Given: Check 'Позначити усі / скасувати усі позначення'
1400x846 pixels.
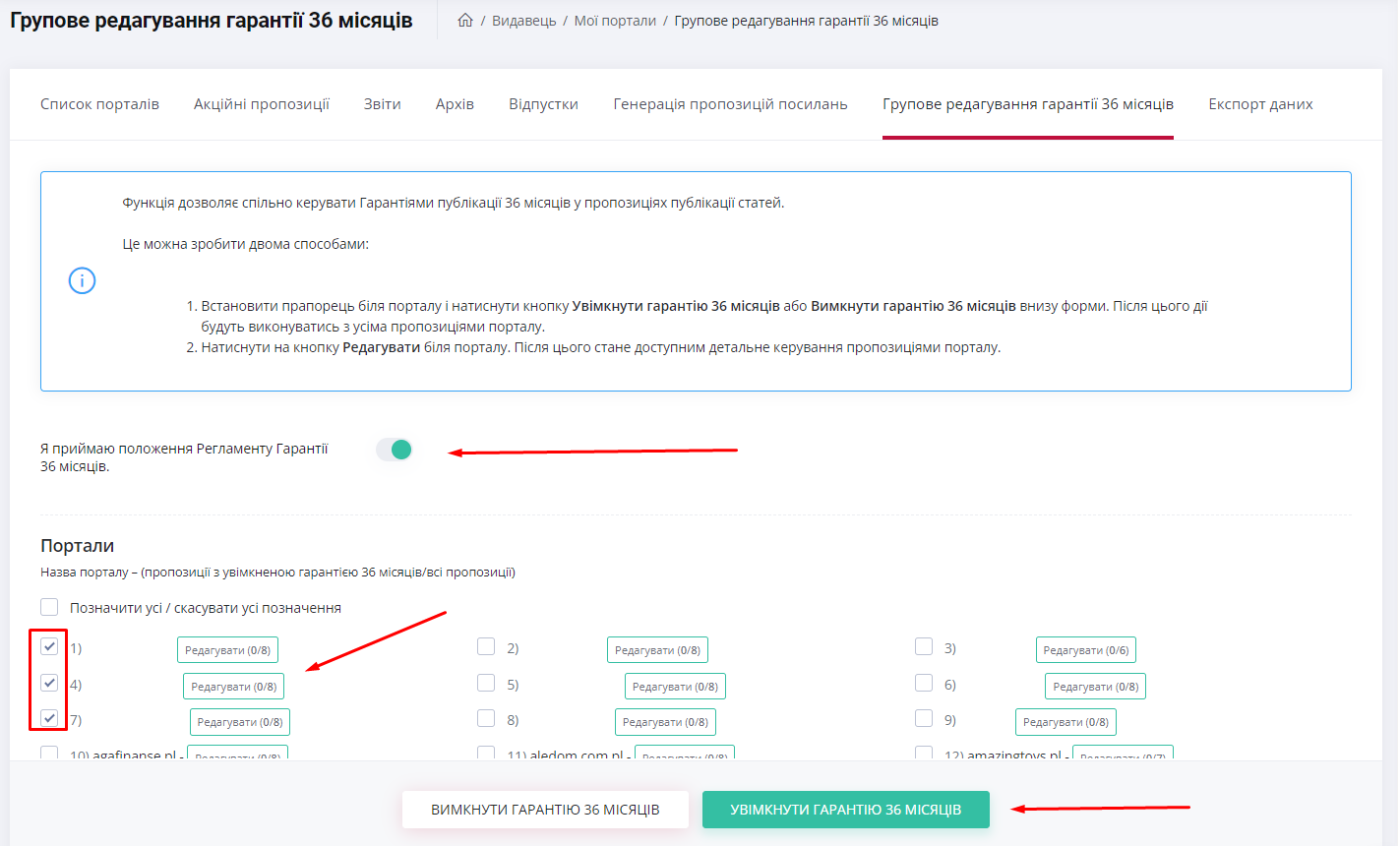Looking at the screenshot, I should click(x=49, y=608).
